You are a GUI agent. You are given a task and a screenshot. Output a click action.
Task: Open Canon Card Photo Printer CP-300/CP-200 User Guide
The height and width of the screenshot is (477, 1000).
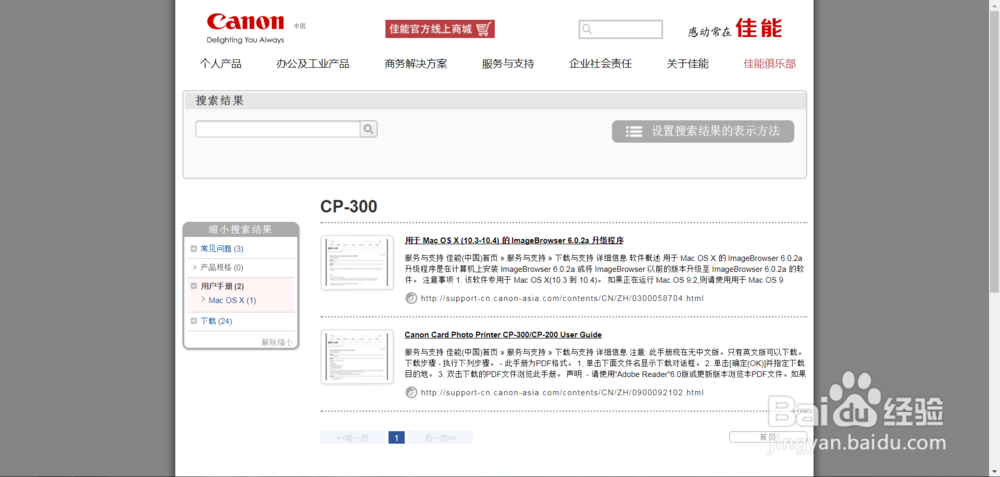503,335
